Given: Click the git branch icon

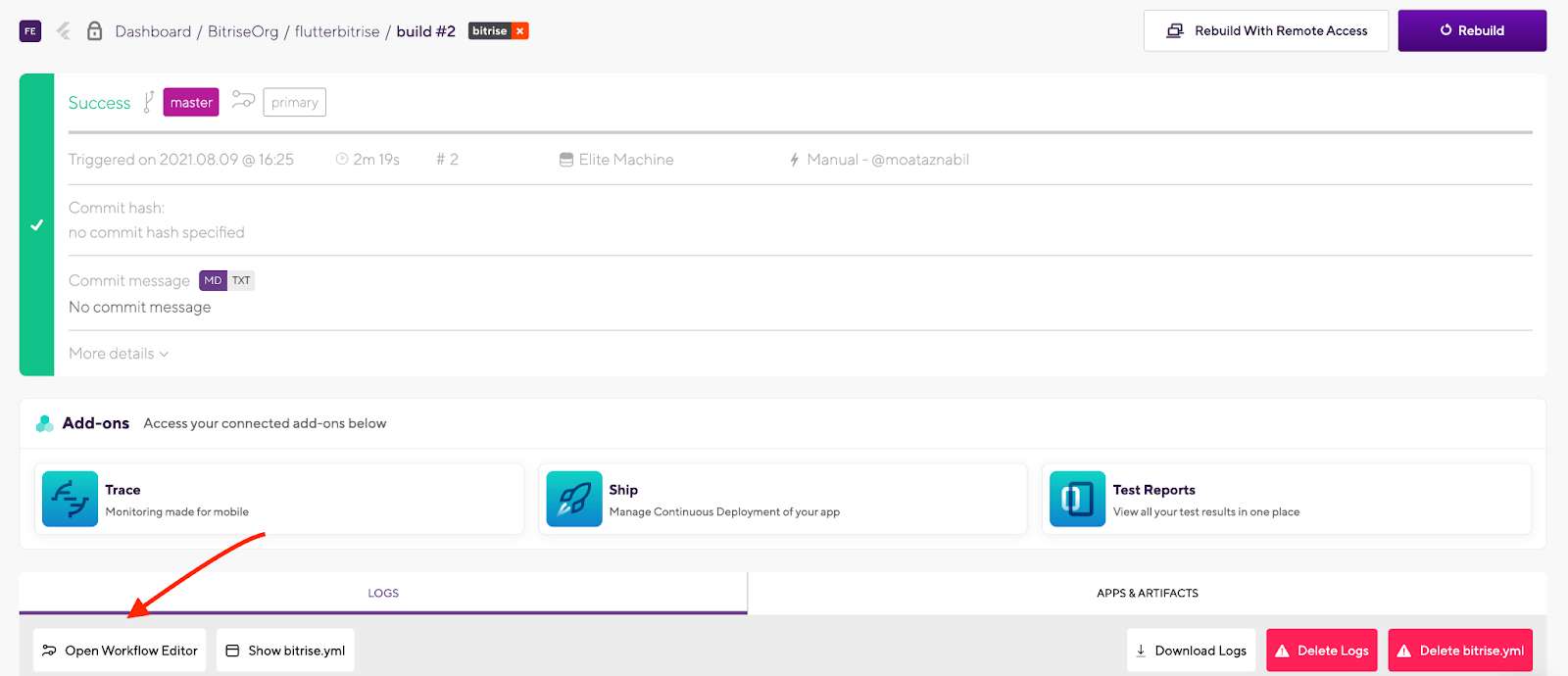Looking at the screenshot, I should [x=148, y=102].
